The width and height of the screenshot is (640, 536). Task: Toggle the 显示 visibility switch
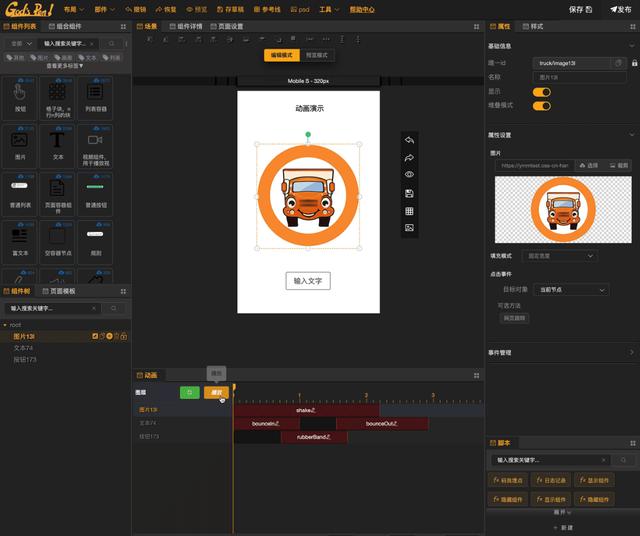(542, 92)
